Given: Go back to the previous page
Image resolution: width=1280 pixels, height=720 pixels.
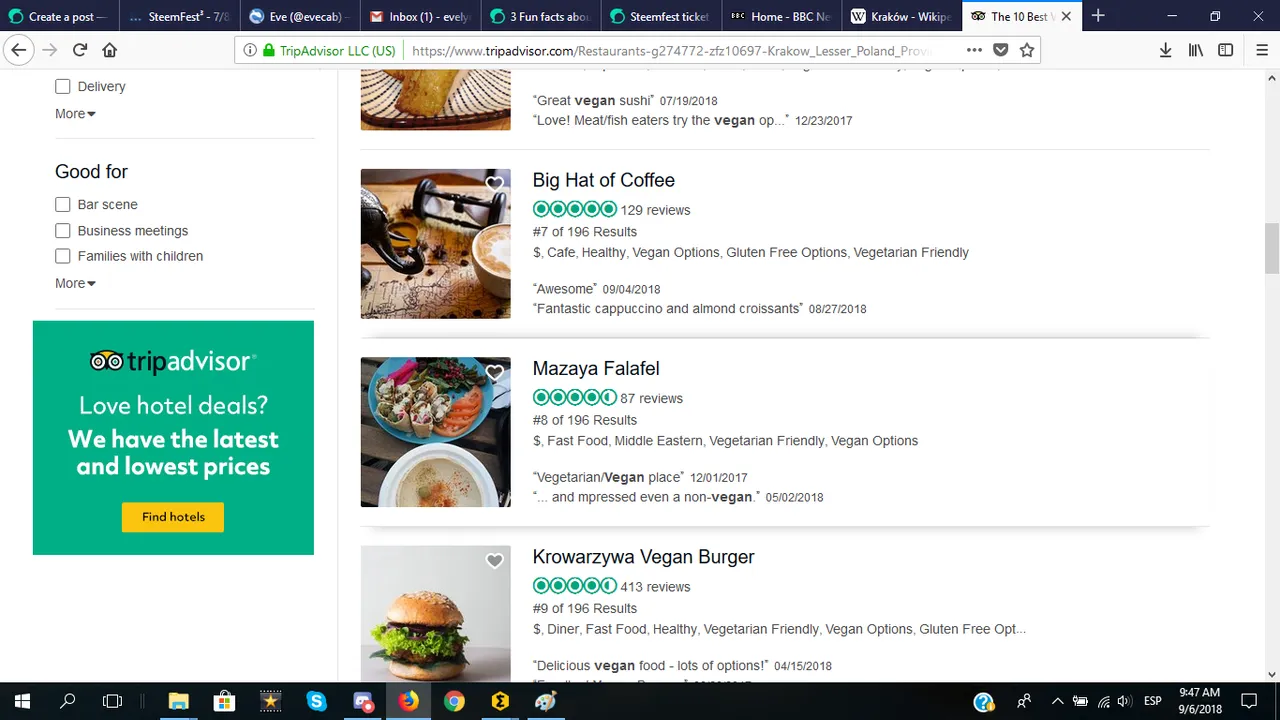Looking at the screenshot, I should [19, 50].
